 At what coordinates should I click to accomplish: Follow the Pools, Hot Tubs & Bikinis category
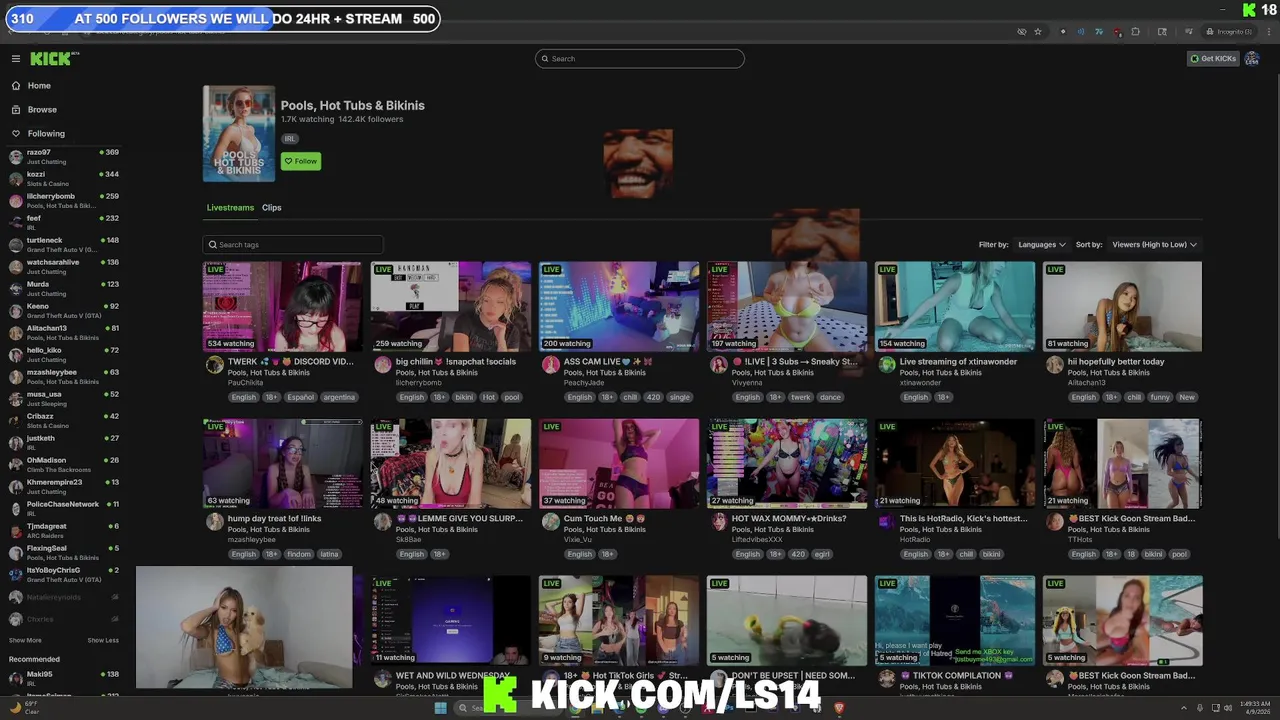(301, 161)
